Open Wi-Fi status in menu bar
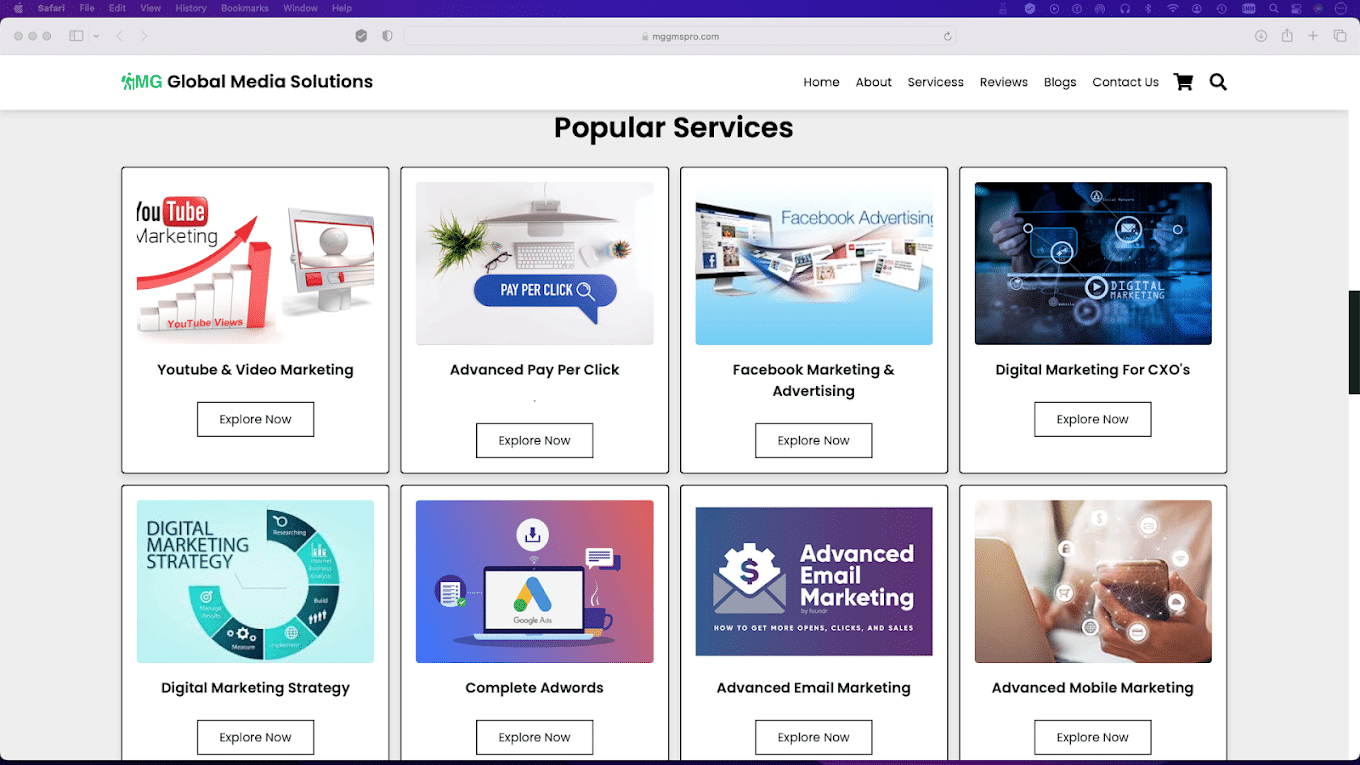The width and height of the screenshot is (1360, 765). point(1173,8)
